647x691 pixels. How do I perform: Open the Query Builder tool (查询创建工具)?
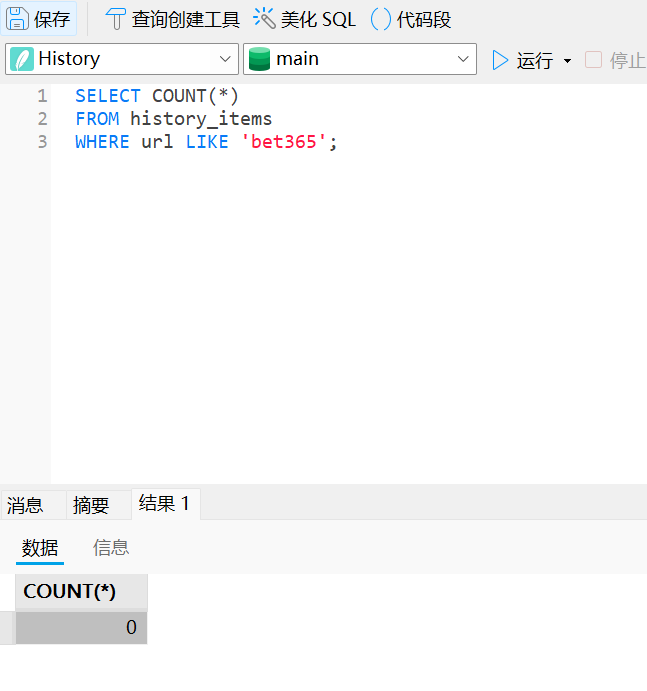pos(173,19)
